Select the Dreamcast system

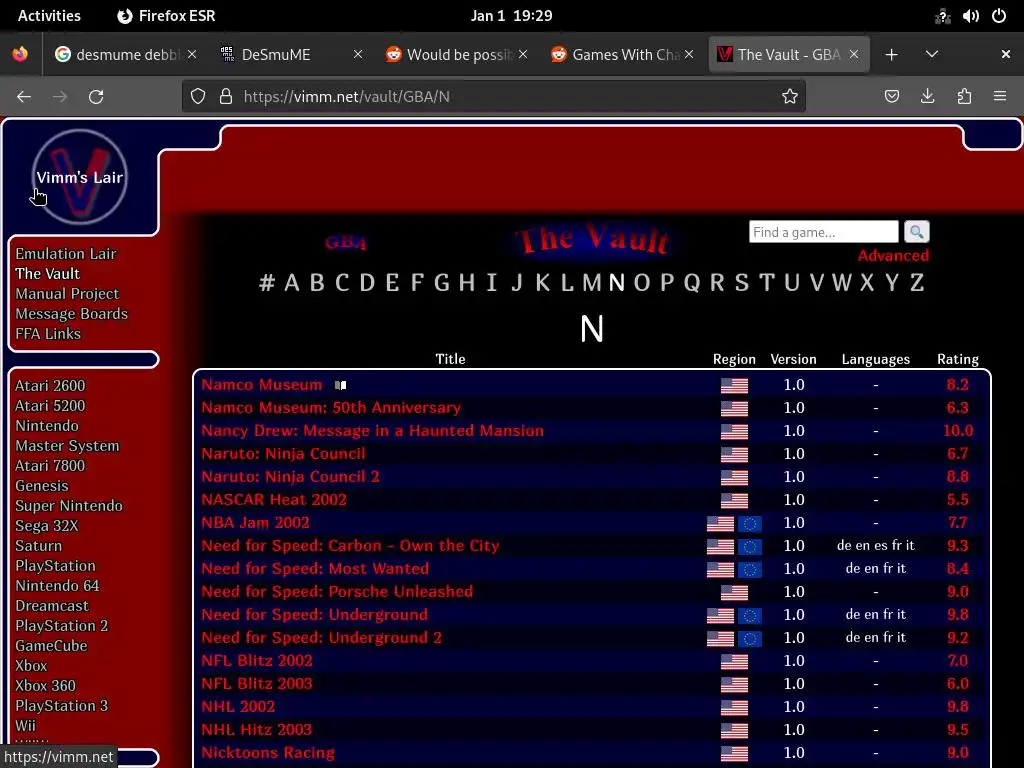[x=52, y=605]
